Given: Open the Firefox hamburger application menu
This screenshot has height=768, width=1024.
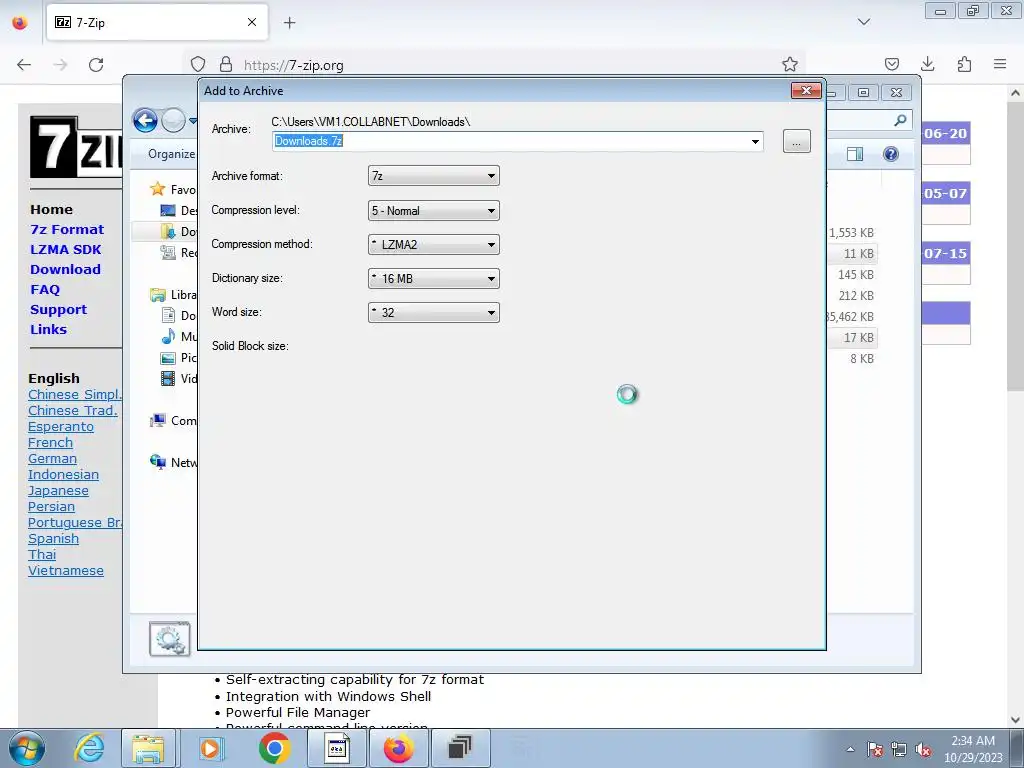Looking at the screenshot, I should pos(1000,64).
